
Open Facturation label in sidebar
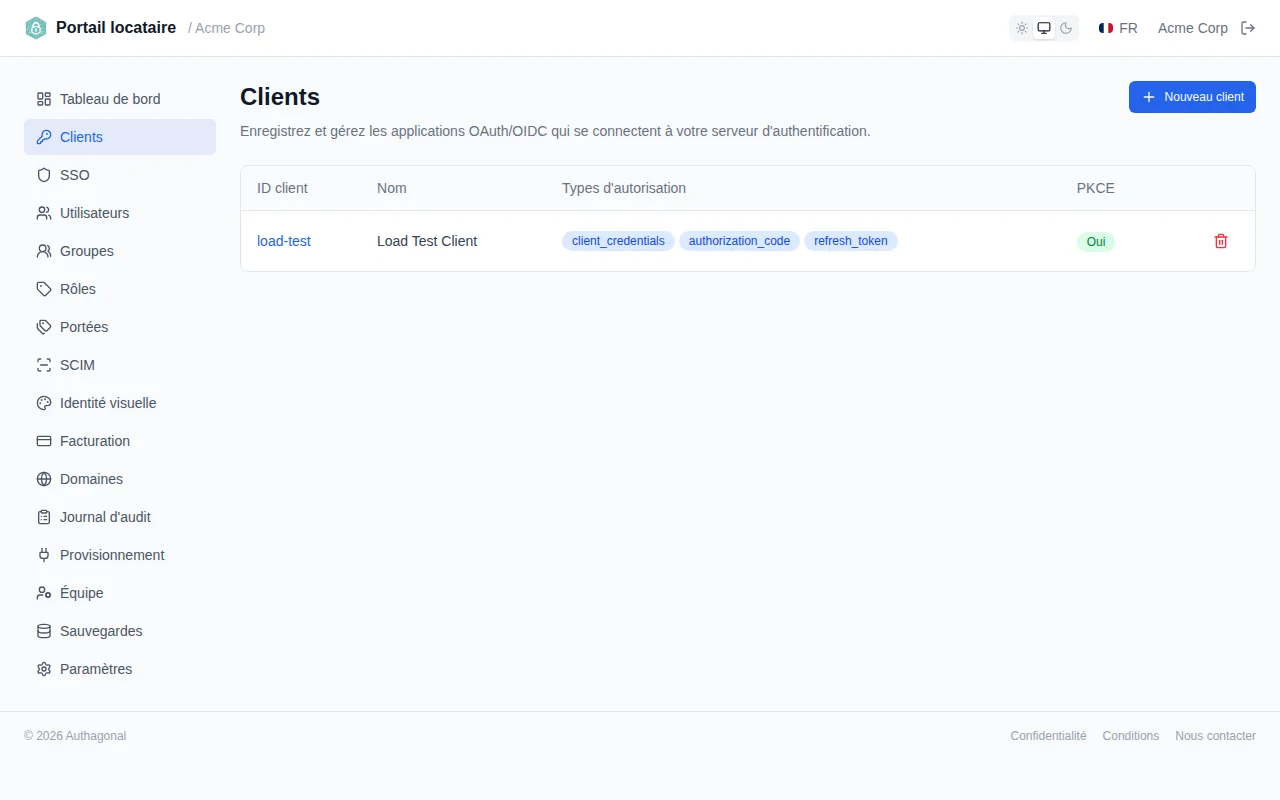[x=95, y=441]
